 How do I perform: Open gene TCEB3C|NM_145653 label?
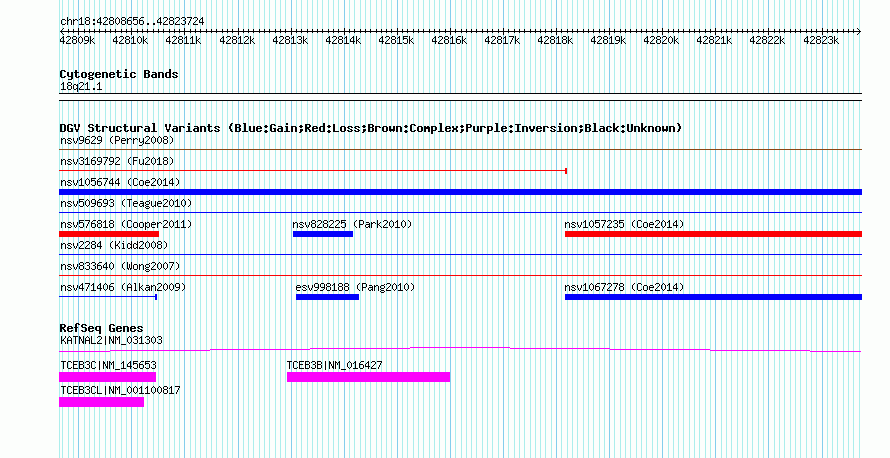[x=108, y=365]
